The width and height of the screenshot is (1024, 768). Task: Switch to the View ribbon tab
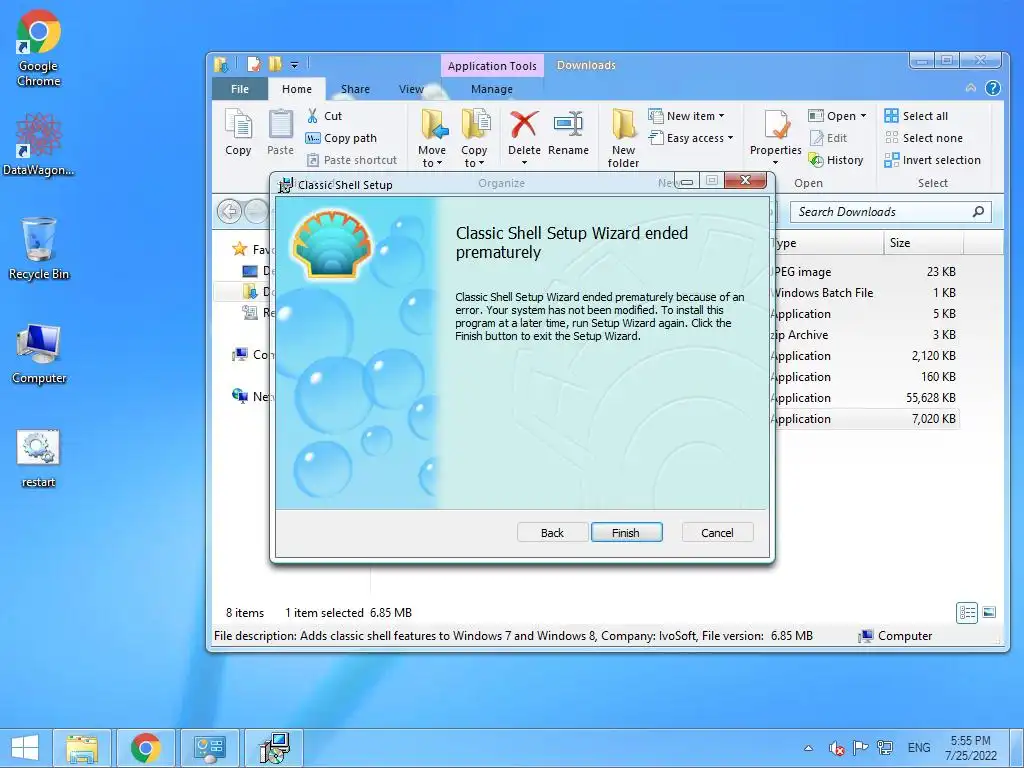tap(411, 89)
